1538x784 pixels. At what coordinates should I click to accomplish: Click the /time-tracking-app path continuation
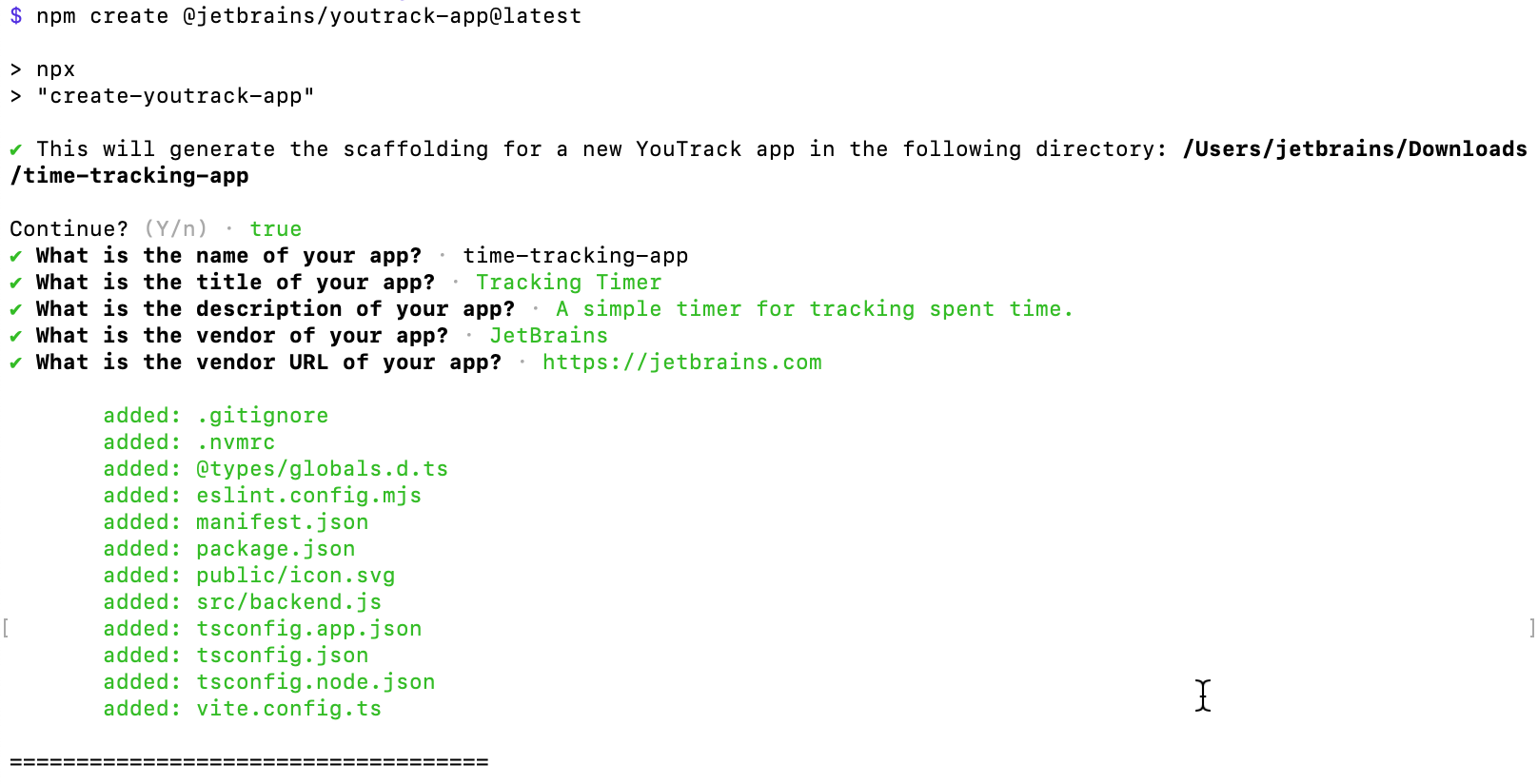pos(129,176)
